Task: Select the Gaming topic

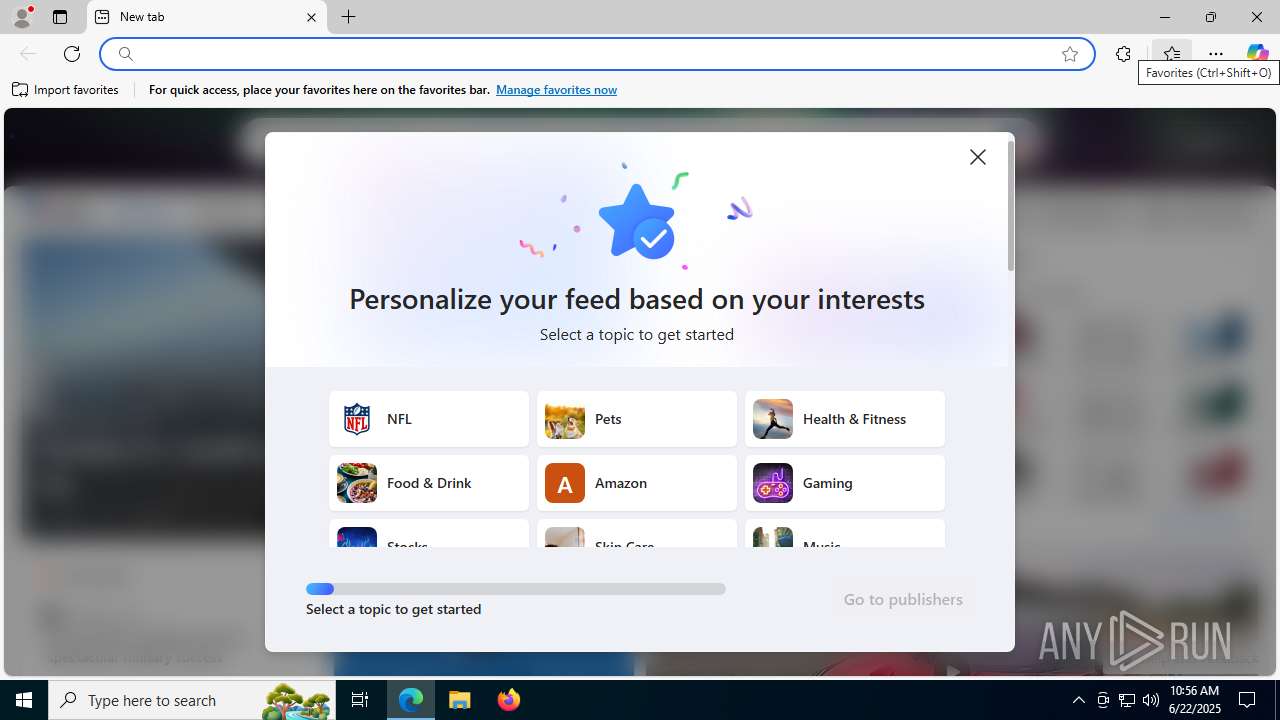Action: click(x=845, y=483)
